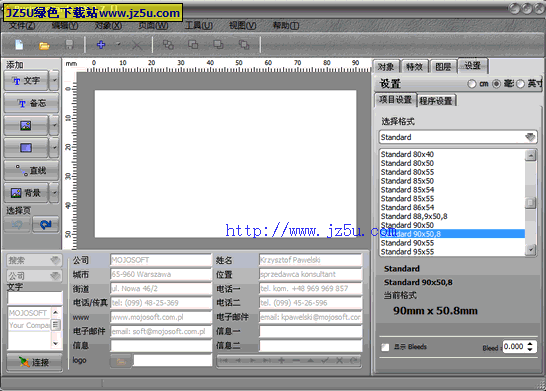This screenshot has width=546, height=391.
Task: Open the 对象 menu
Action: 108,26
